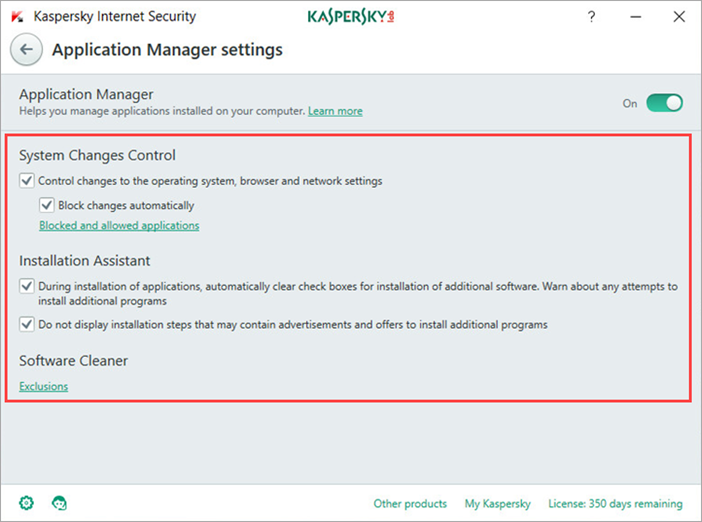Click the Kaspersky K logo icon in title bar

[x=17, y=17]
